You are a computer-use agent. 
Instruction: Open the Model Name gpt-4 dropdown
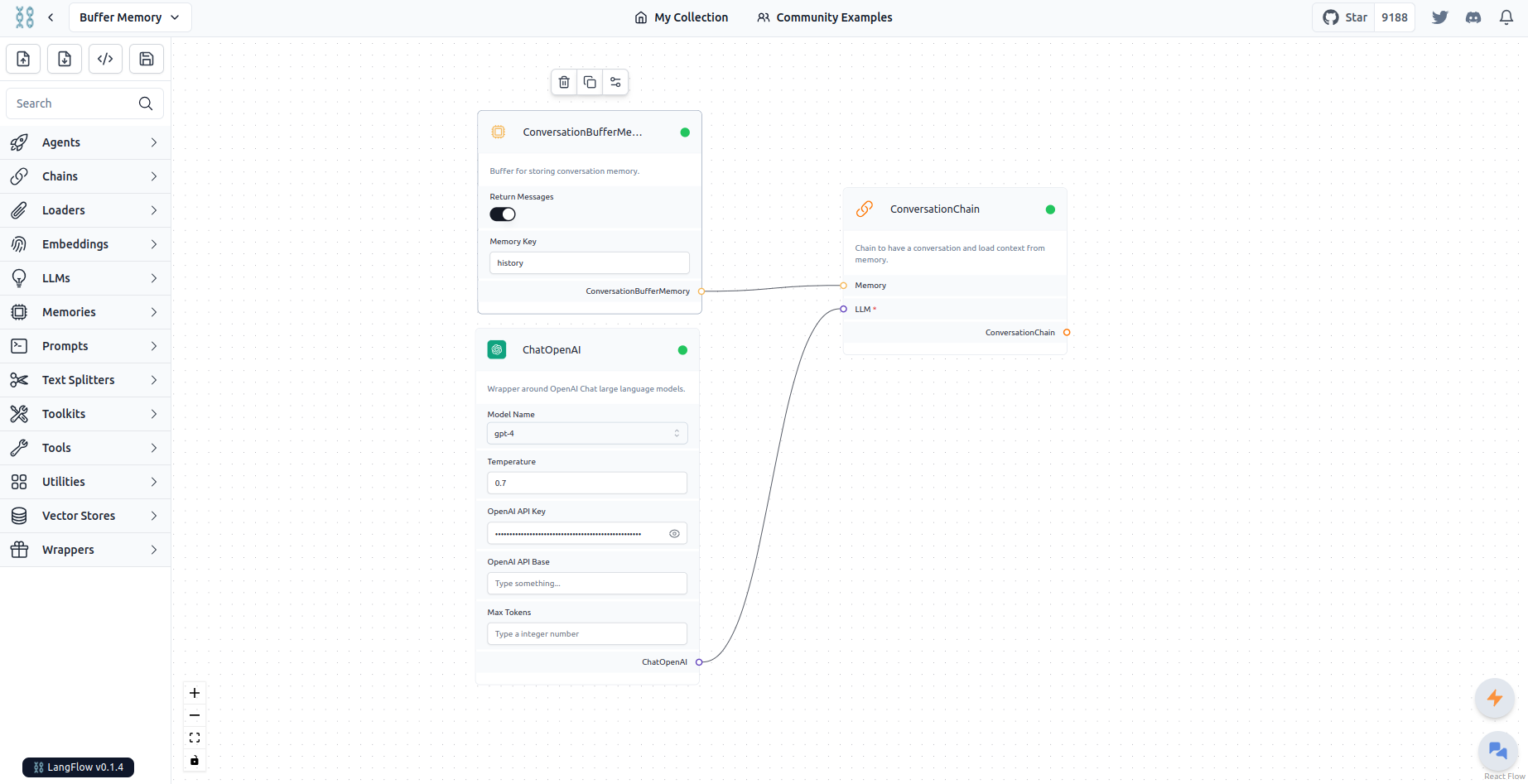587,434
